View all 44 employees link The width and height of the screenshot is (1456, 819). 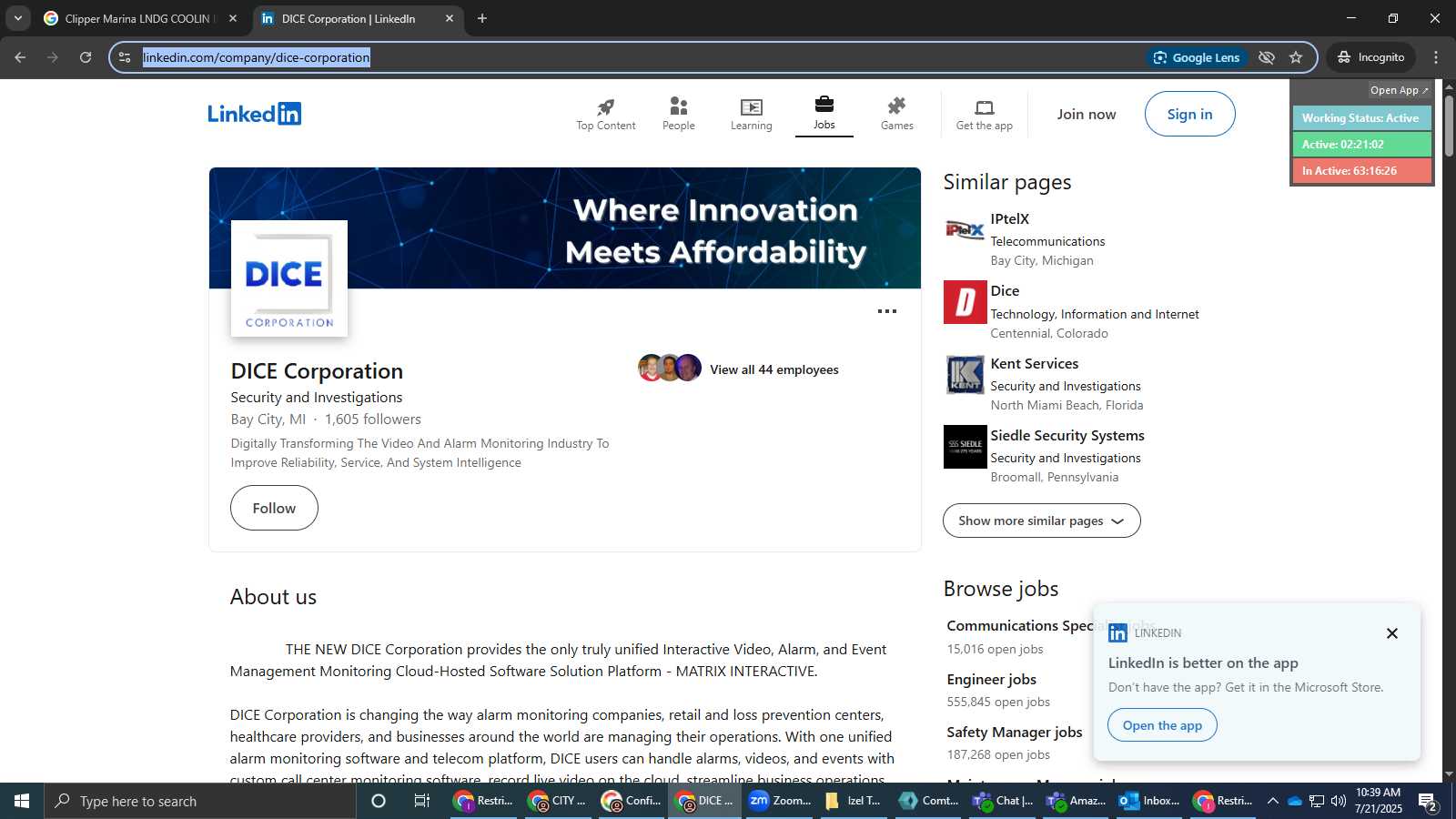pyautogui.click(x=774, y=369)
